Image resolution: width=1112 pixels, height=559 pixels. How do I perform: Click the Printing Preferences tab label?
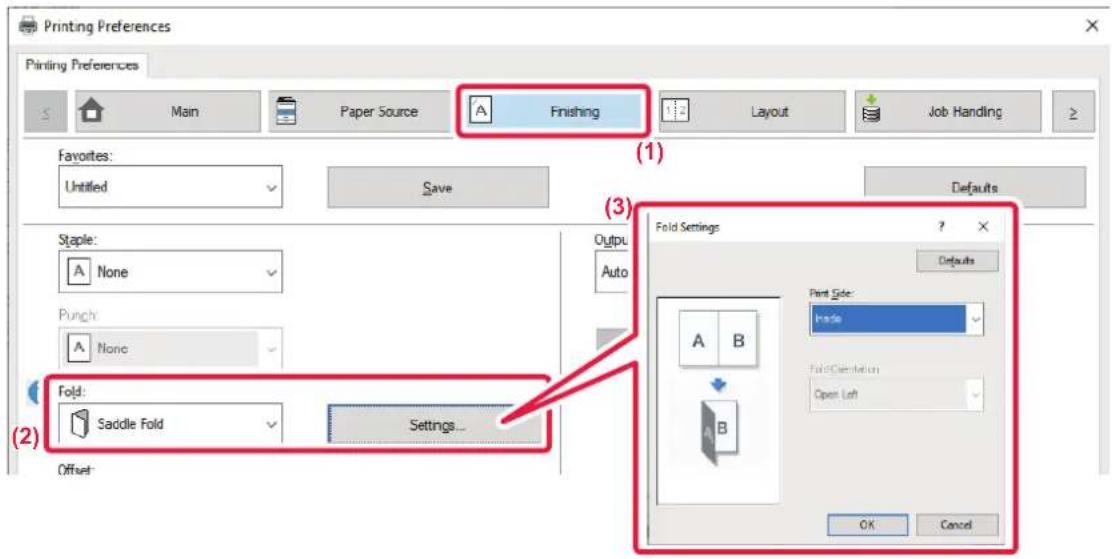pyautogui.click(x=82, y=65)
